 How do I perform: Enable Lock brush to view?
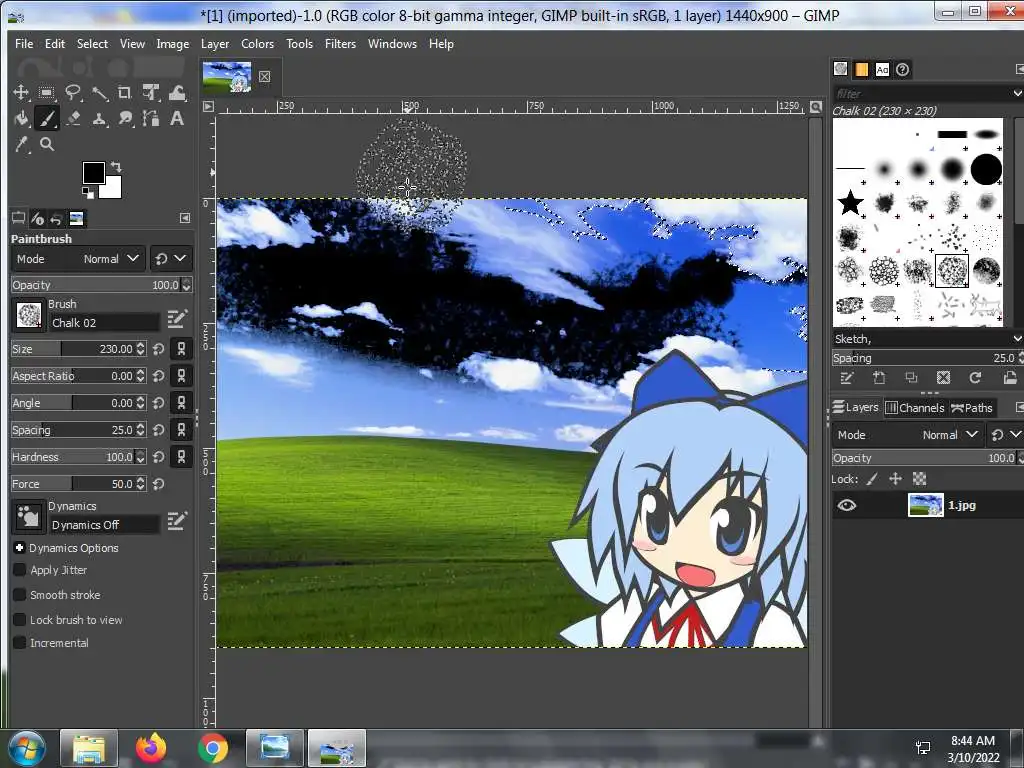pyautogui.click(x=20, y=620)
